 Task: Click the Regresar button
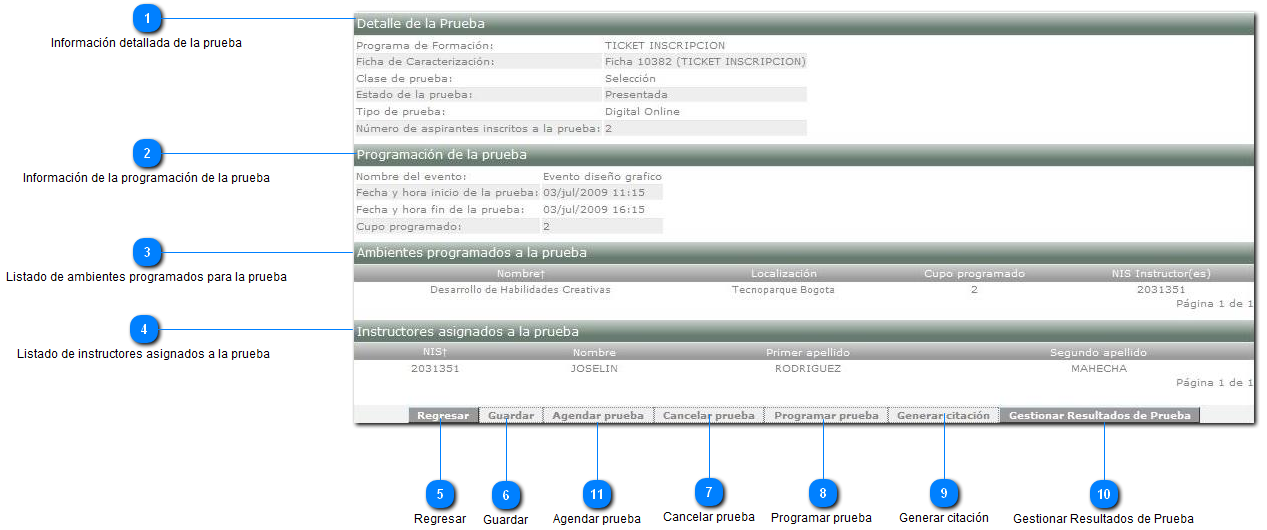[443, 416]
